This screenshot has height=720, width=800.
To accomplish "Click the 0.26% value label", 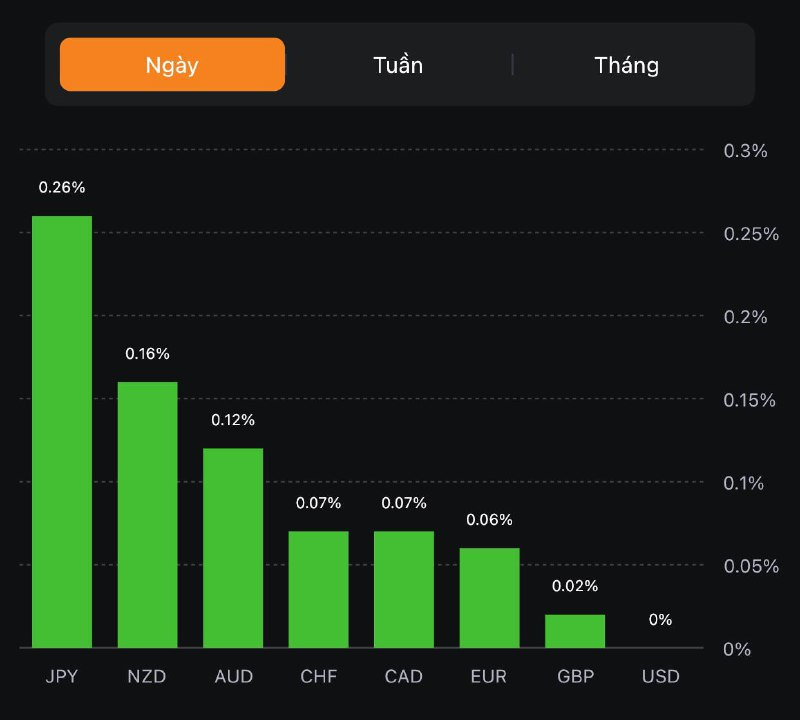I will (x=62, y=187).
